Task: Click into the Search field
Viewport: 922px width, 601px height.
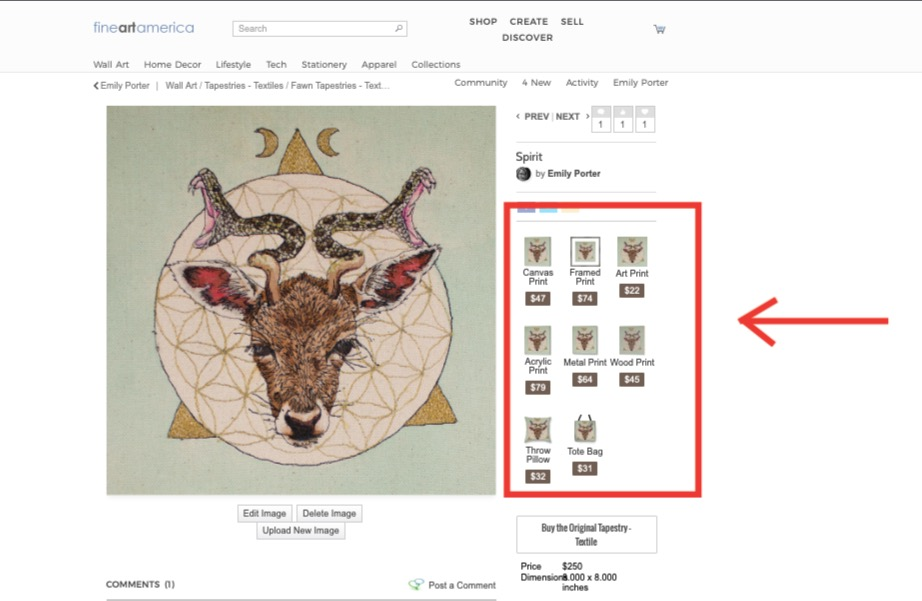Action: coord(320,28)
